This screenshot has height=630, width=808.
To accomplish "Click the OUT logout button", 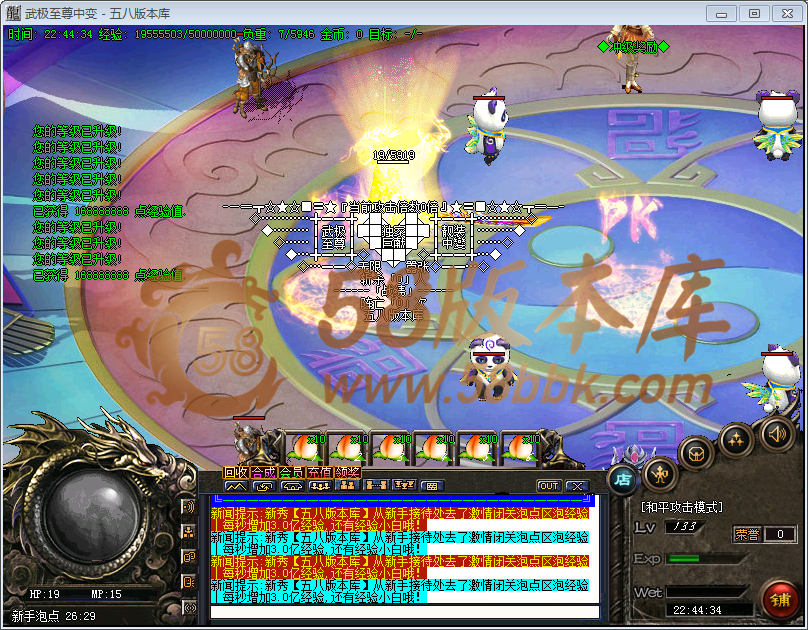I will pos(549,486).
